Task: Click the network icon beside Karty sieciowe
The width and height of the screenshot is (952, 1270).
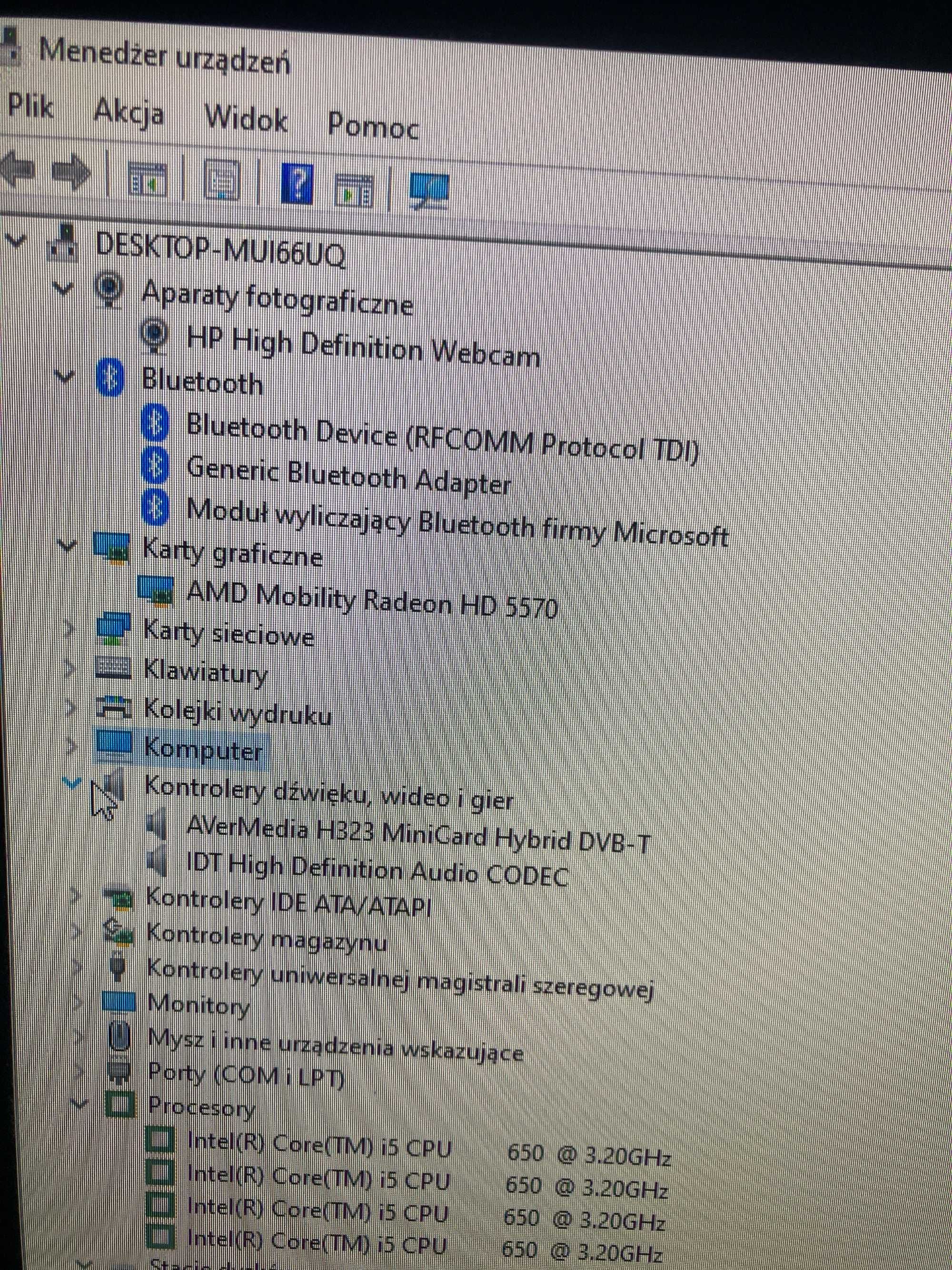Action: click(114, 628)
